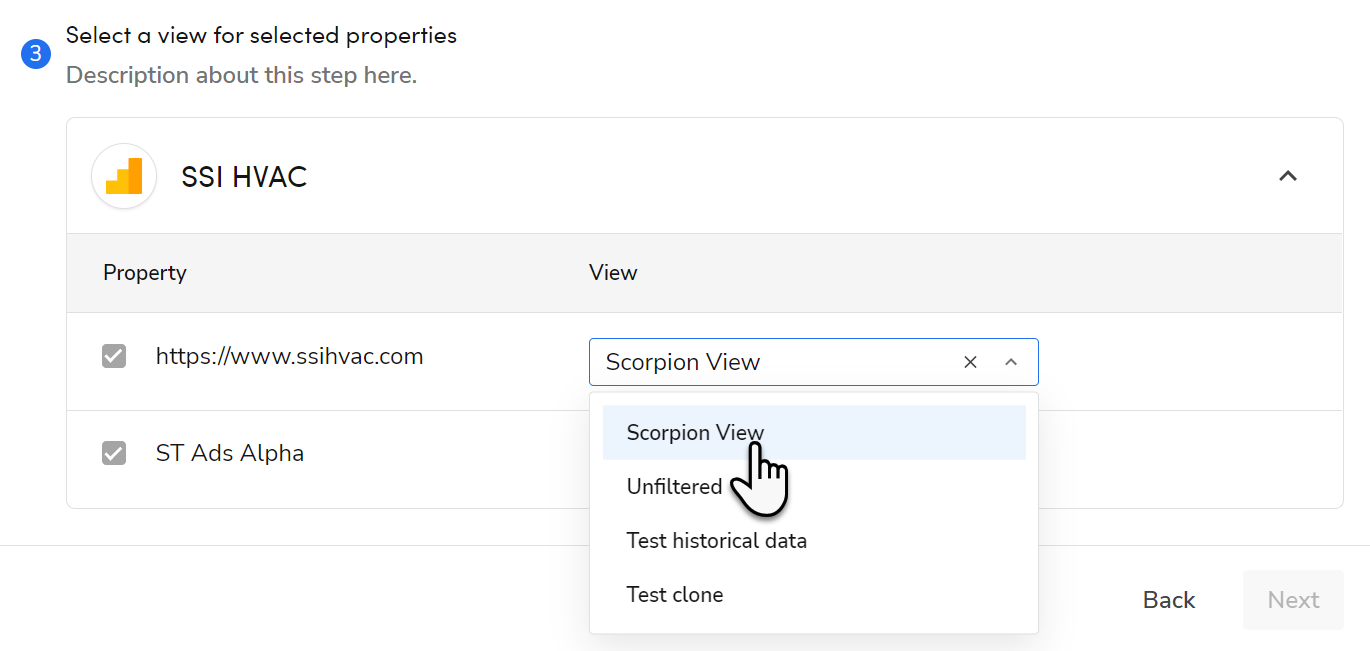Click the step description text
The width and height of the screenshot is (1370, 651).
pos(241,75)
